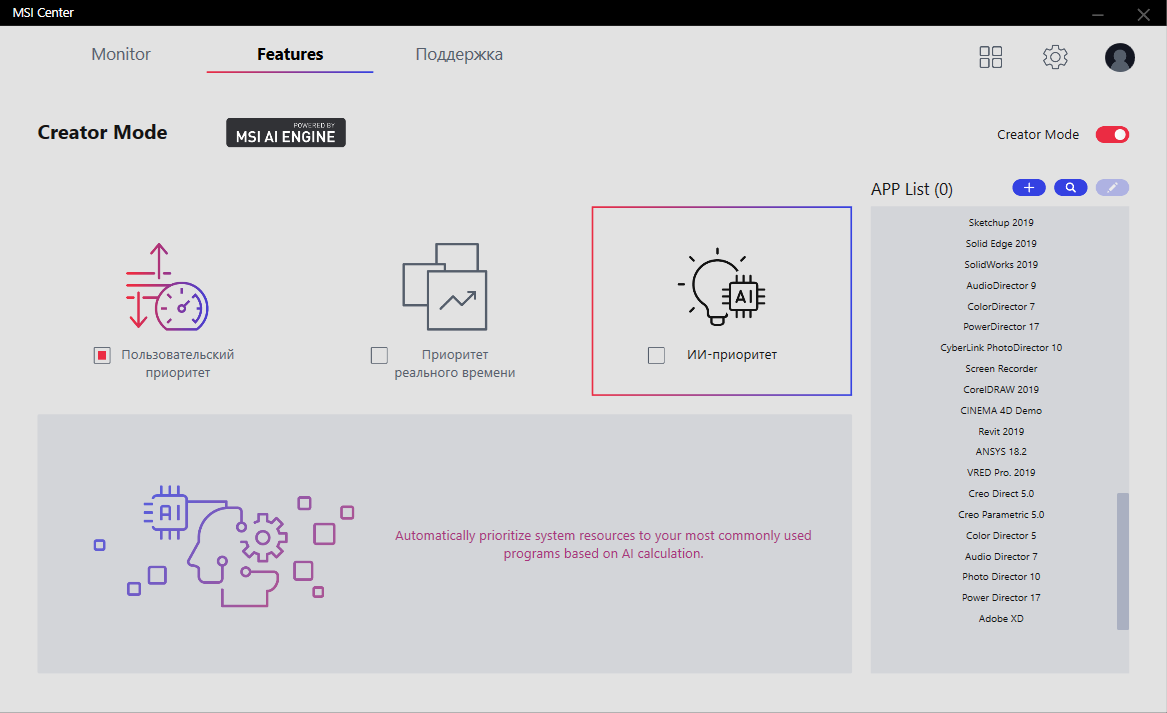Select ANSYS 18.2 entry
The height and width of the screenshot is (713, 1167).
pyautogui.click(x=1000, y=452)
